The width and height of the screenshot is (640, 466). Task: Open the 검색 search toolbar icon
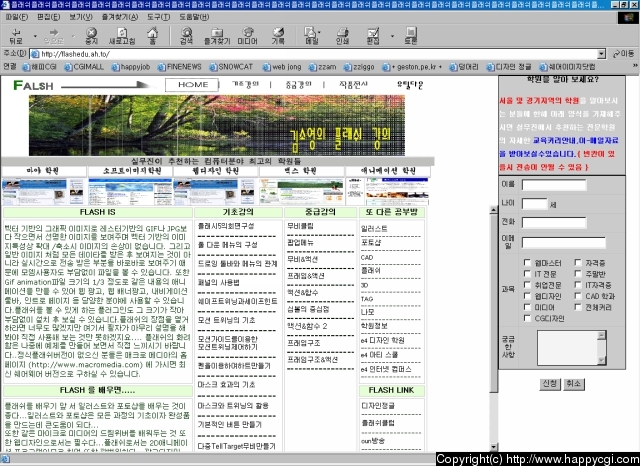(187, 36)
